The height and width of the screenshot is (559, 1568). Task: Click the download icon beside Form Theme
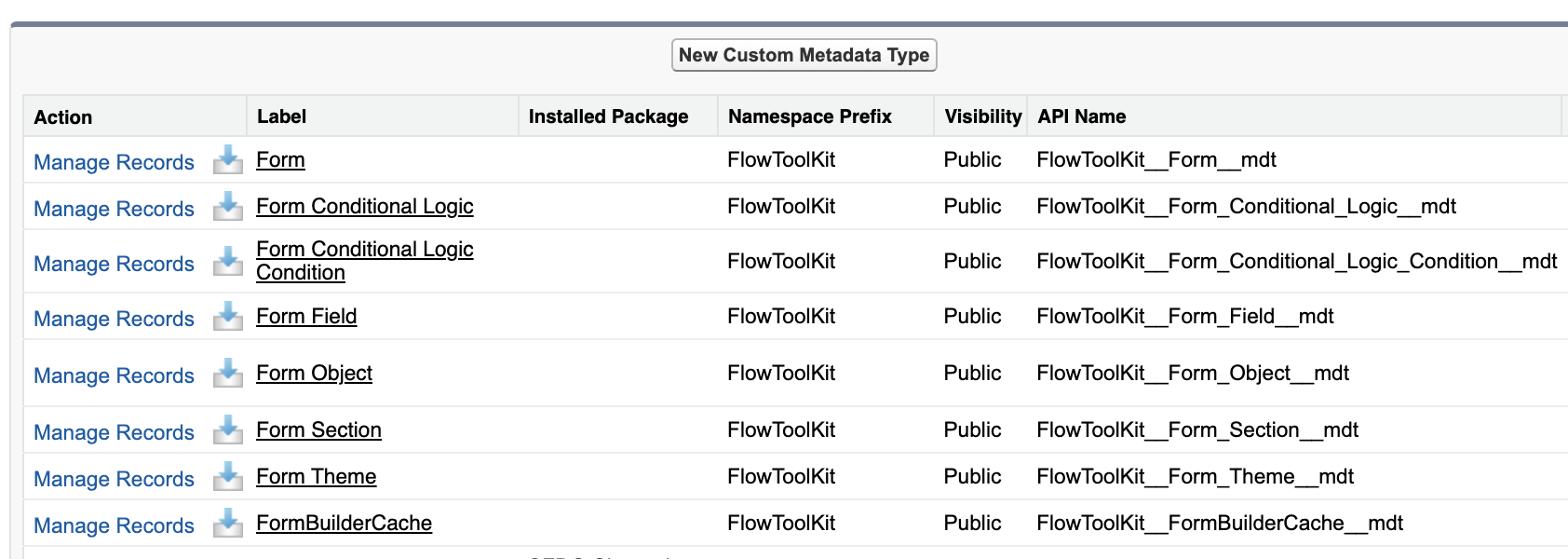tap(226, 477)
